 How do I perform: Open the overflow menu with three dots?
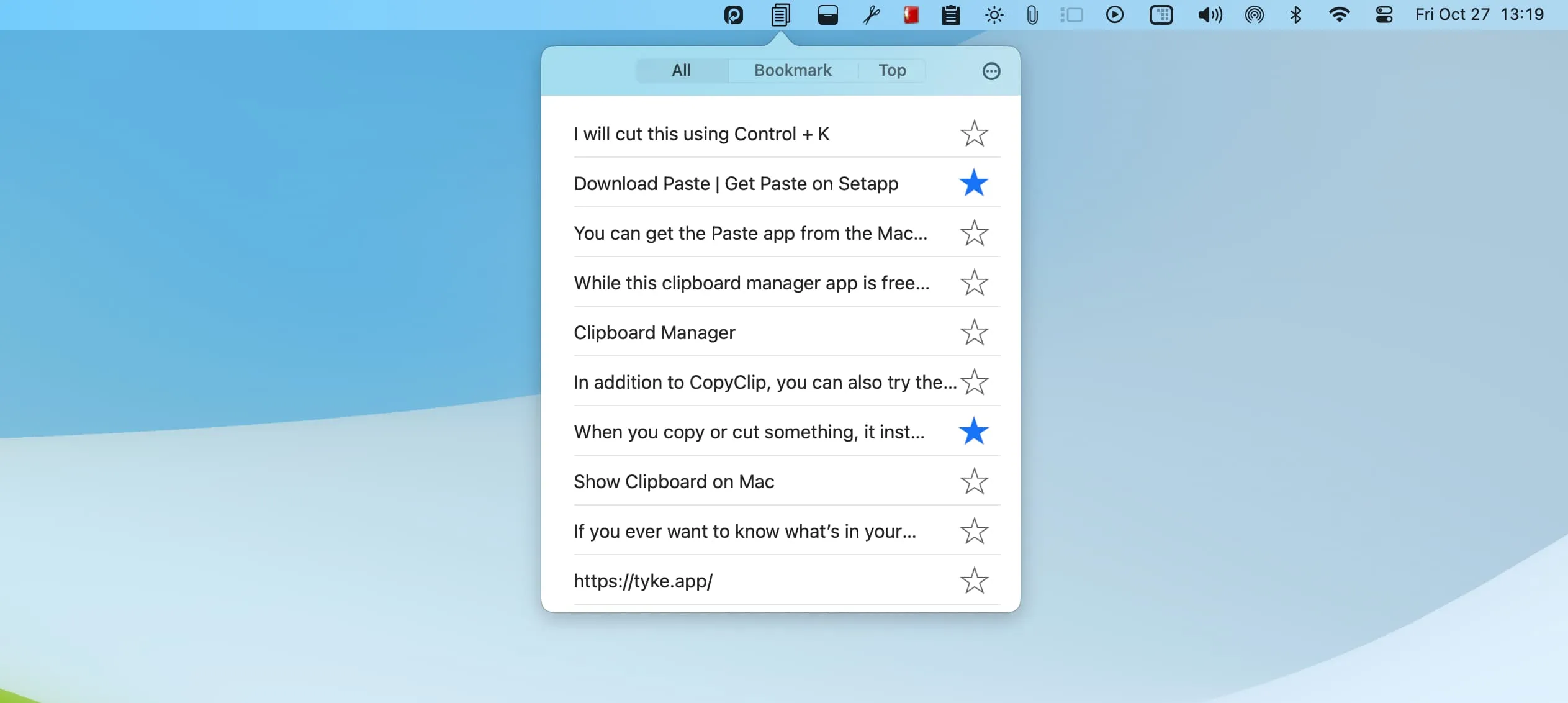click(x=991, y=70)
